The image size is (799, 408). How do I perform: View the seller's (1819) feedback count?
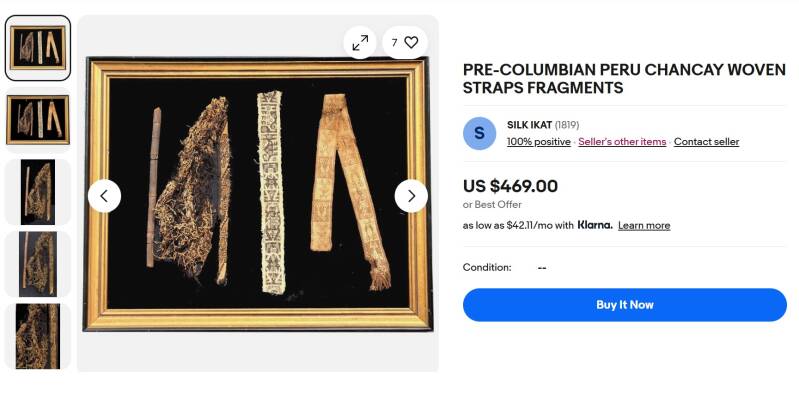click(x=569, y=125)
